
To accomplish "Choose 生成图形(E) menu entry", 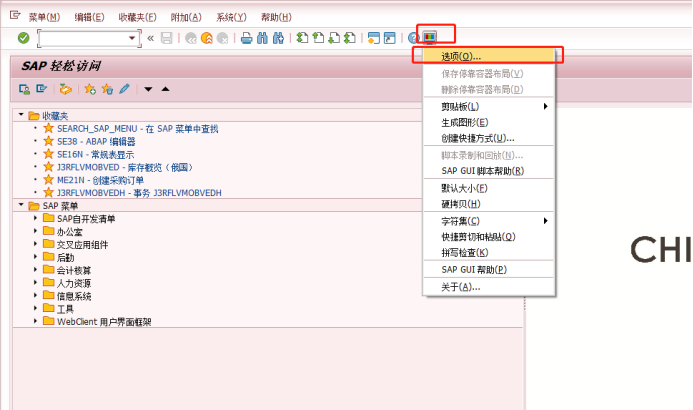I will click(x=488, y=122).
